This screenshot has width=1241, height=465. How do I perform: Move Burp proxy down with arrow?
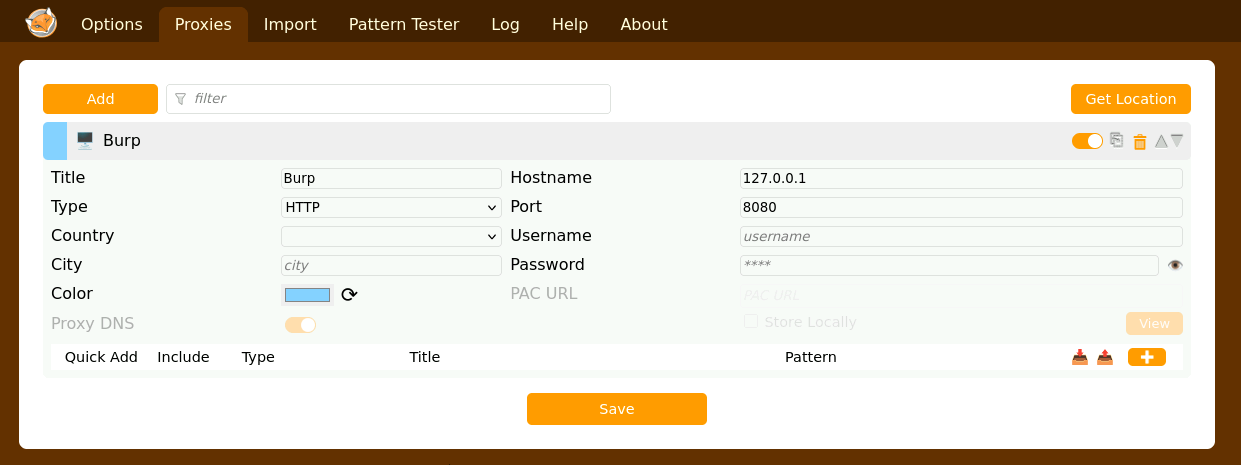coord(1177,141)
